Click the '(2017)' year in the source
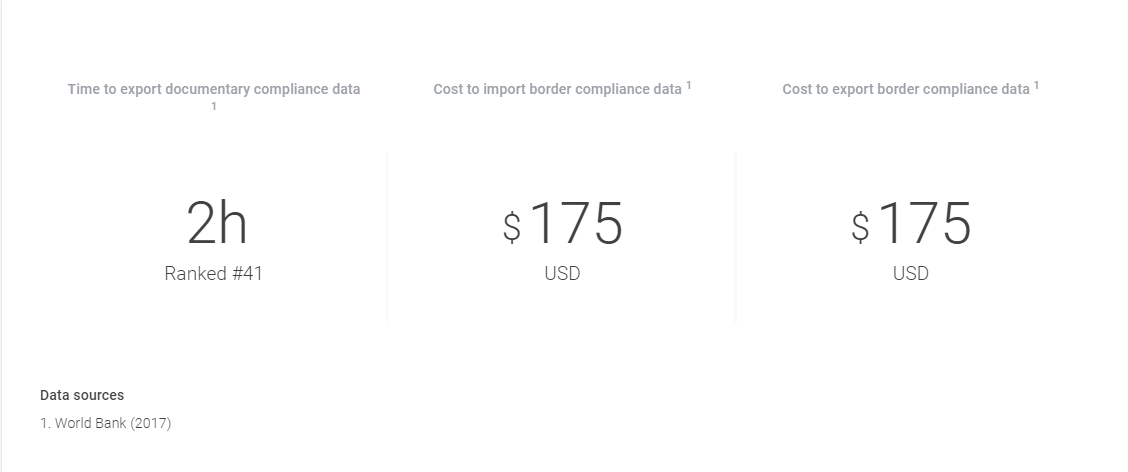 (151, 423)
